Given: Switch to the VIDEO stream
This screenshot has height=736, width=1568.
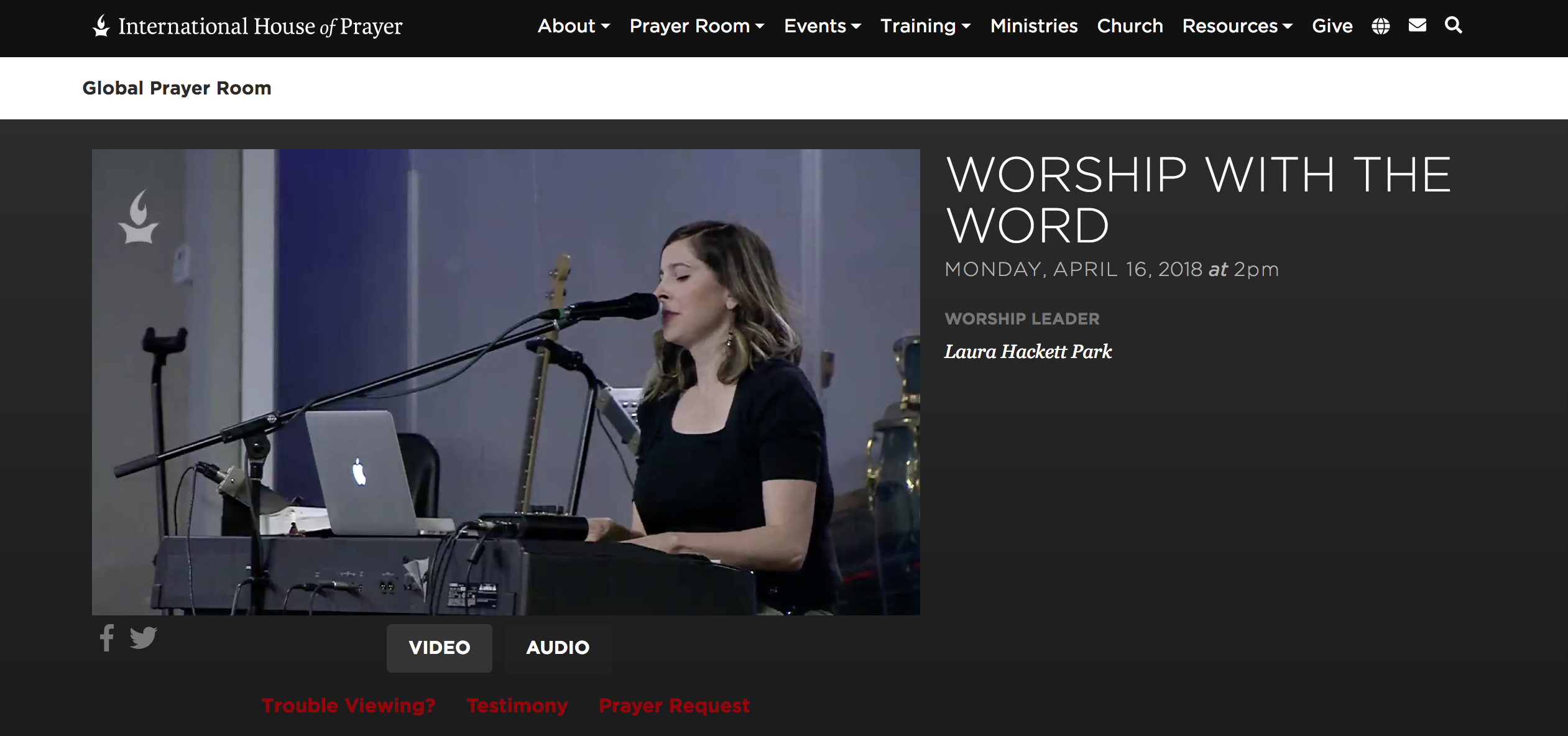Looking at the screenshot, I should pos(440,648).
